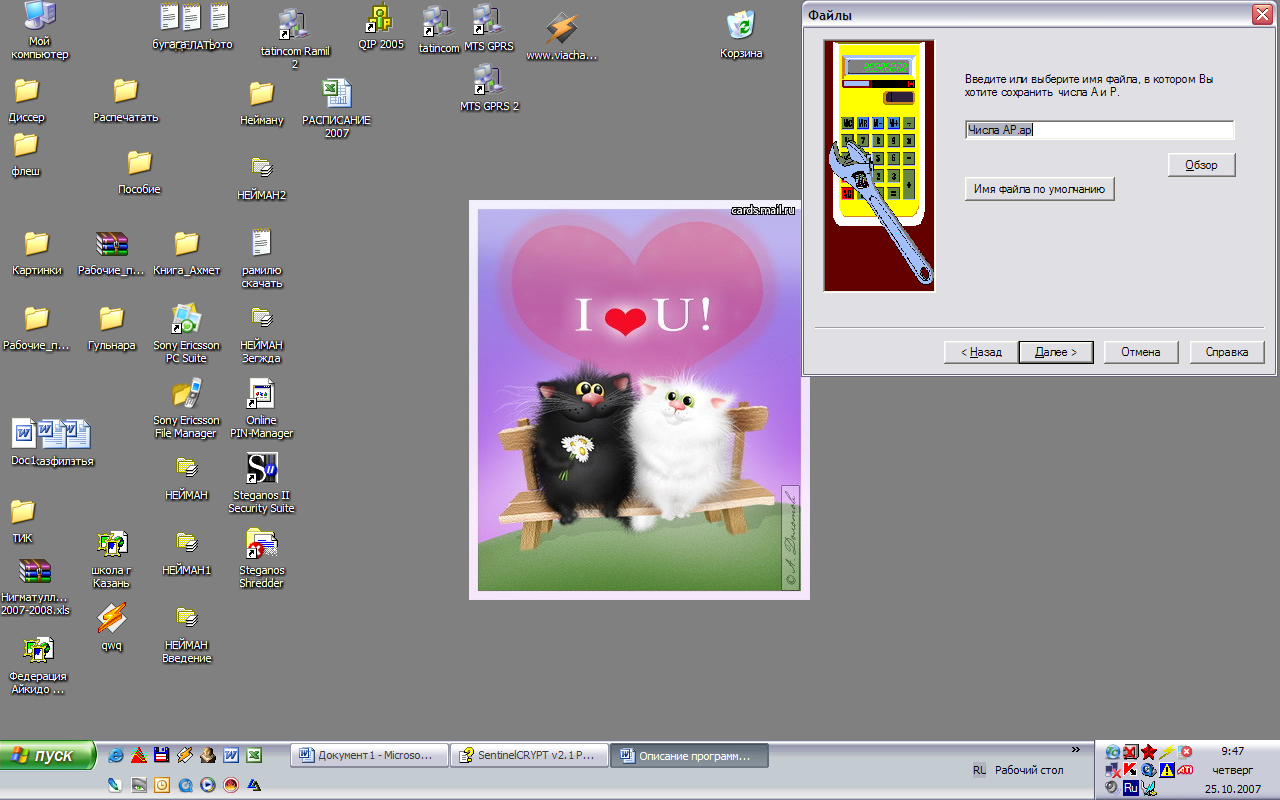
Task: Select the Sony Ericsson File Manager icon
Action: tap(186, 408)
